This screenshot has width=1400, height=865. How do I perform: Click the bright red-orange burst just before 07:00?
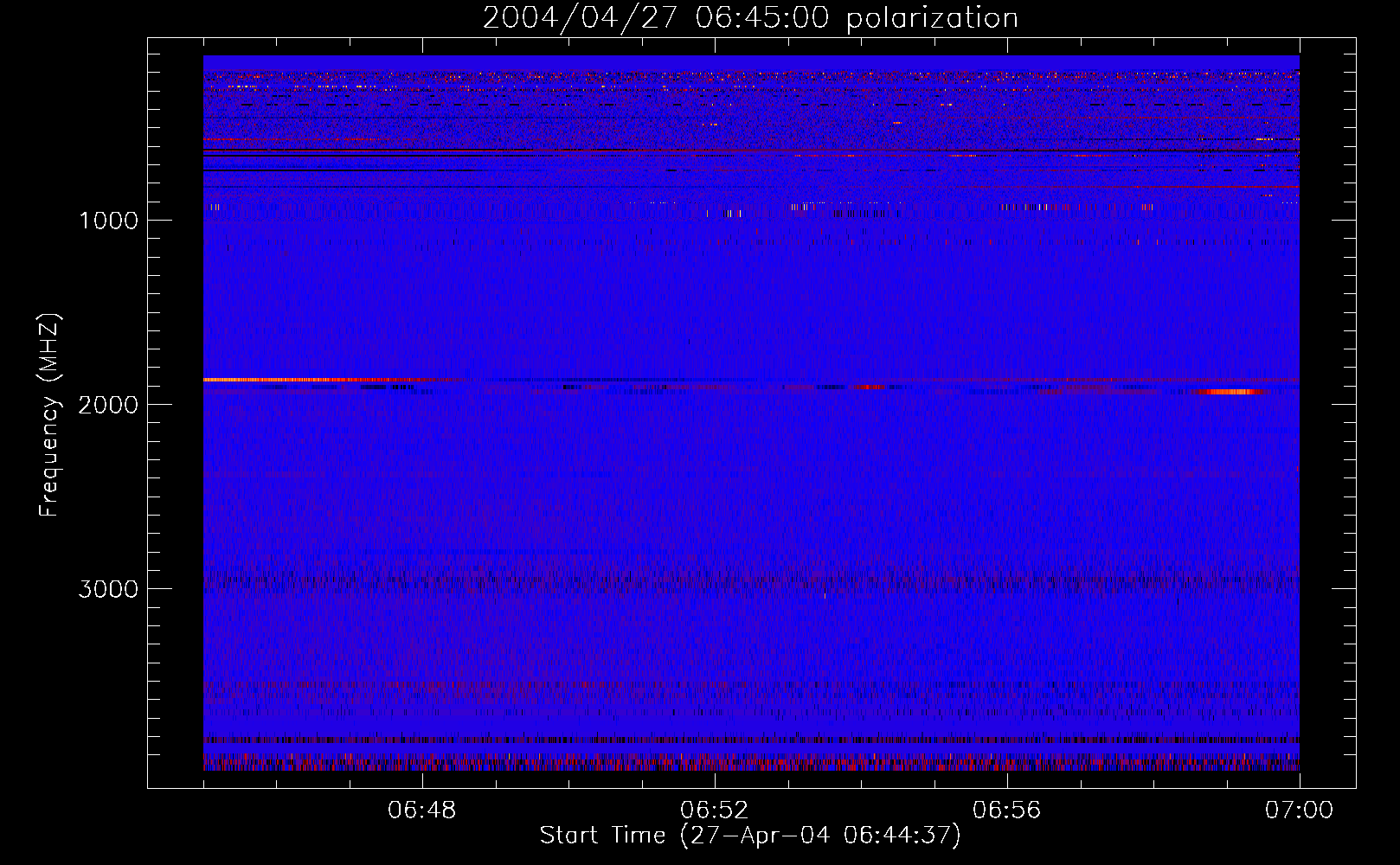[x=1229, y=392]
